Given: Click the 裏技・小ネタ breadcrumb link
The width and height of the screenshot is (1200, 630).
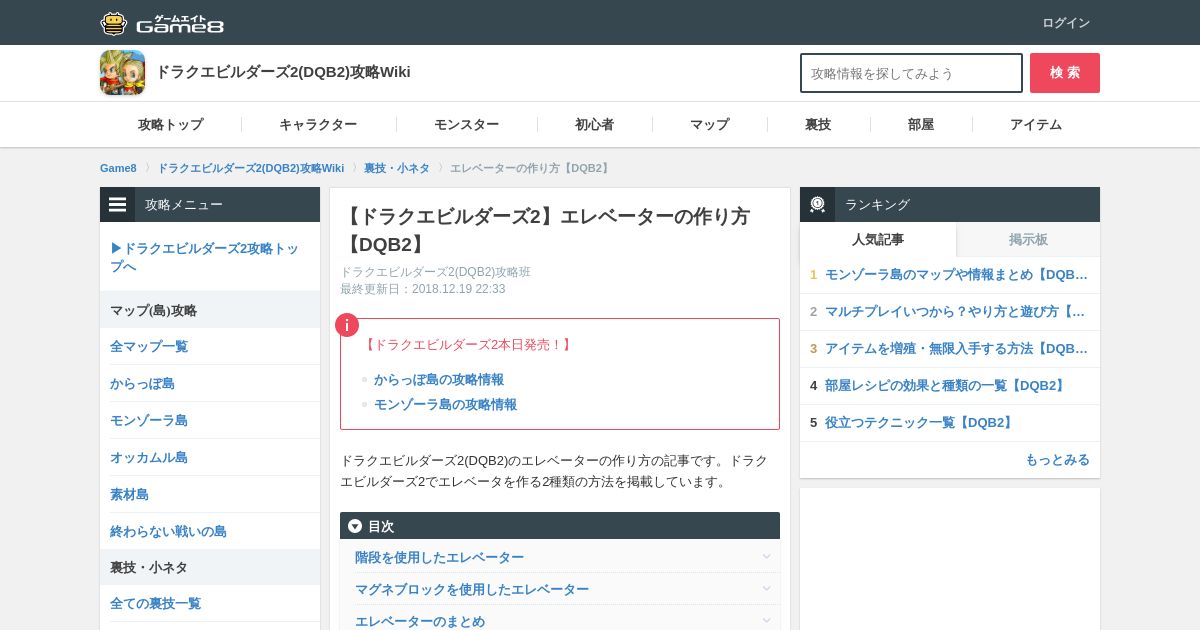Looking at the screenshot, I should (x=397, y=168).
